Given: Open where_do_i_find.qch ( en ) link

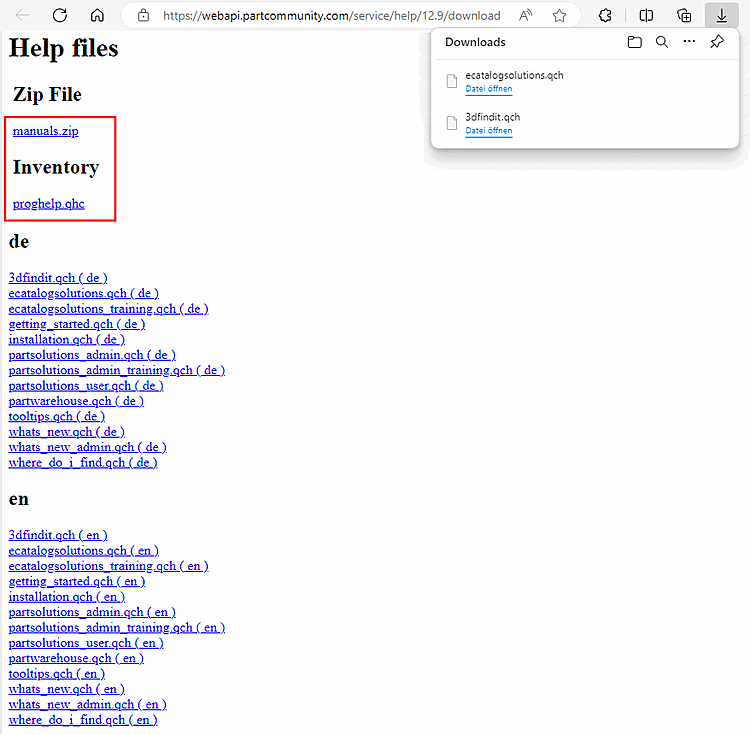Looking at the screenshot, I should (83, 720).
